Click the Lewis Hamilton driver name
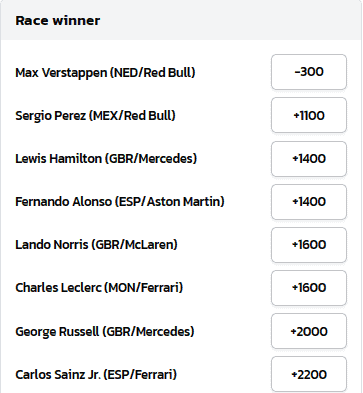Screen dimensions: 363x393 (x=58, y=159)
